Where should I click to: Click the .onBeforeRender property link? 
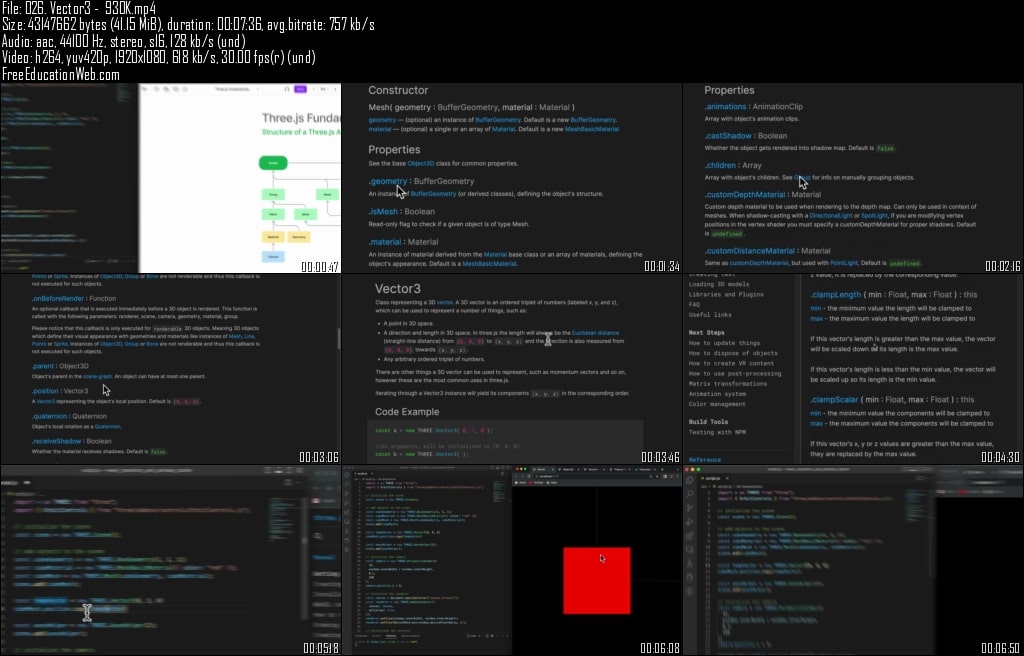[58, 299]
